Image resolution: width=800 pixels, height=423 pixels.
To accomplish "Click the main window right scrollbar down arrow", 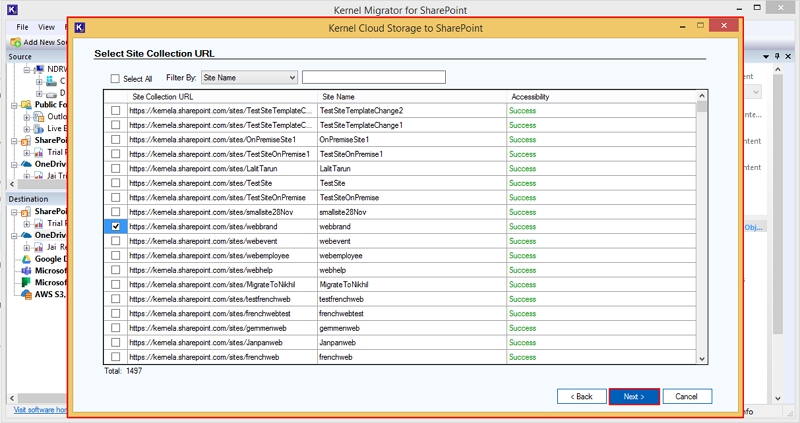I will (x=778, y=399).
